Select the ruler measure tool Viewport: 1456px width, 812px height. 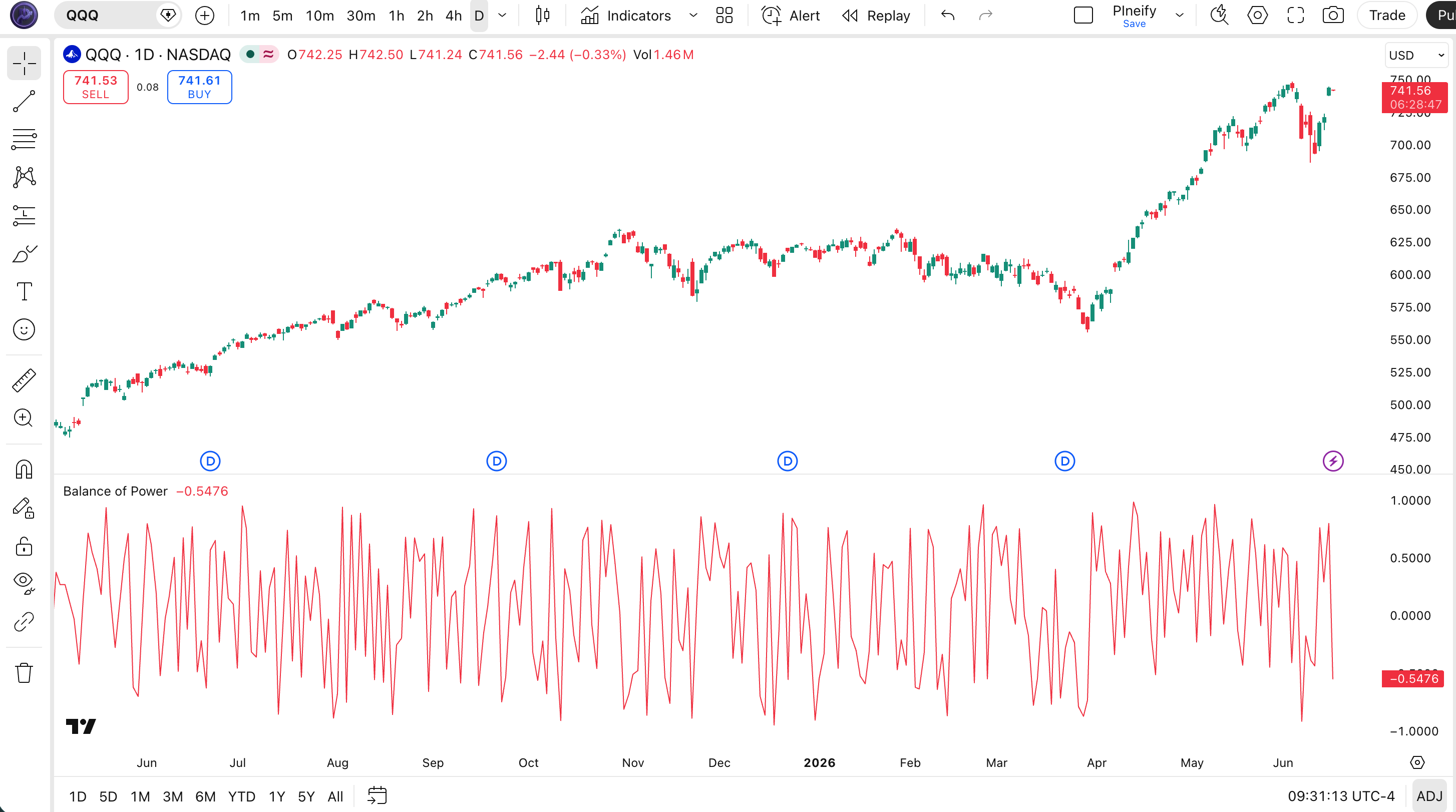pos(24,380)
